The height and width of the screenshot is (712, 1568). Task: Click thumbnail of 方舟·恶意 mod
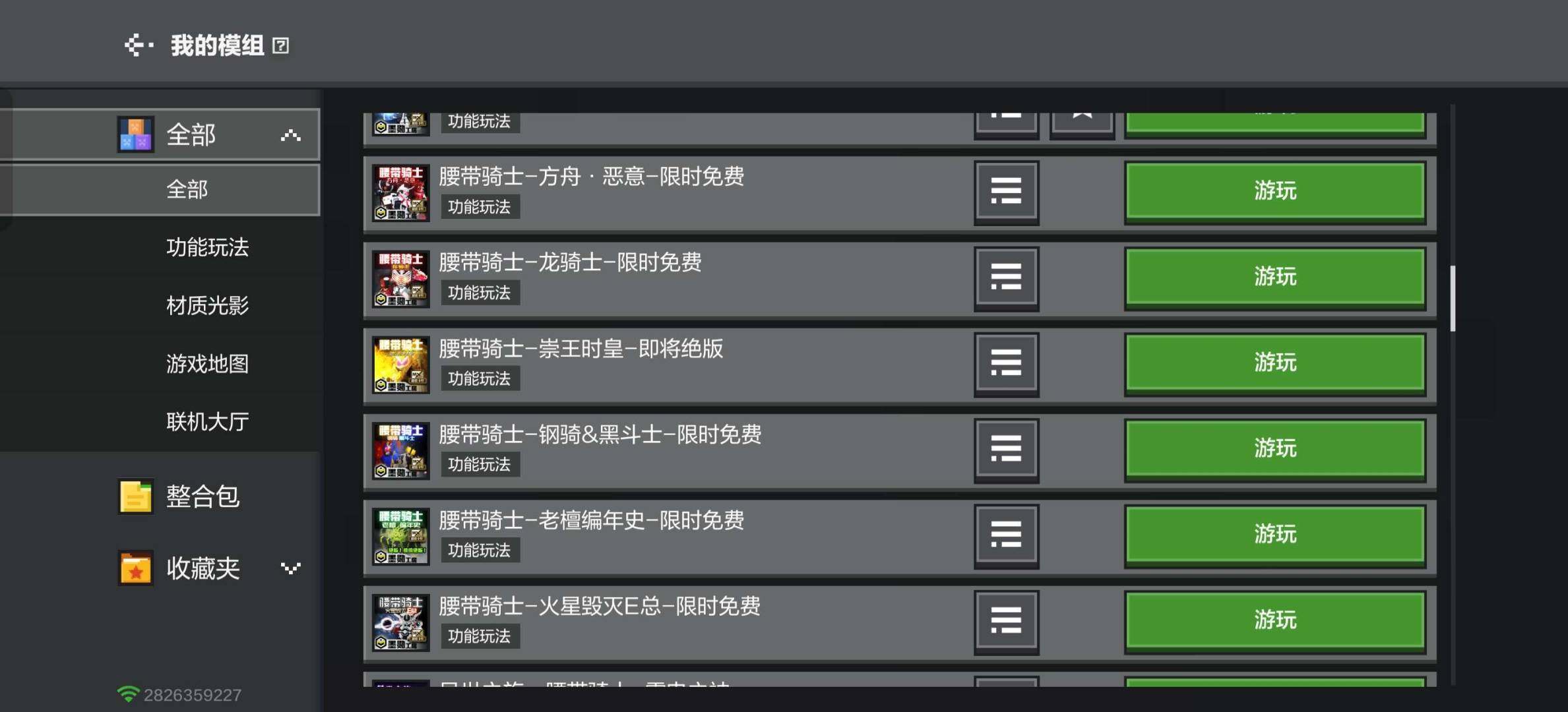400,193
